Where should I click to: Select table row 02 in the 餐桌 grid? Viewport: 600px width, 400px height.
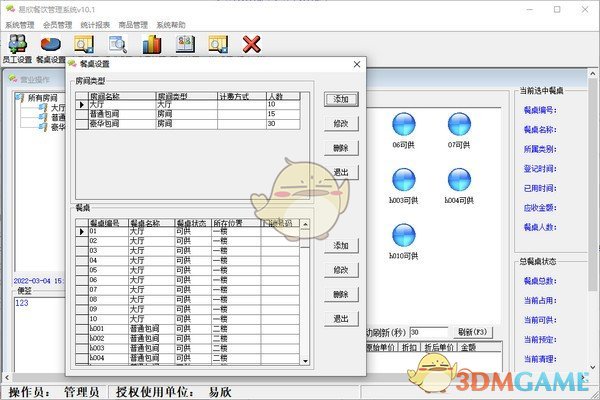pyautogui.click(x=188, y=241)
